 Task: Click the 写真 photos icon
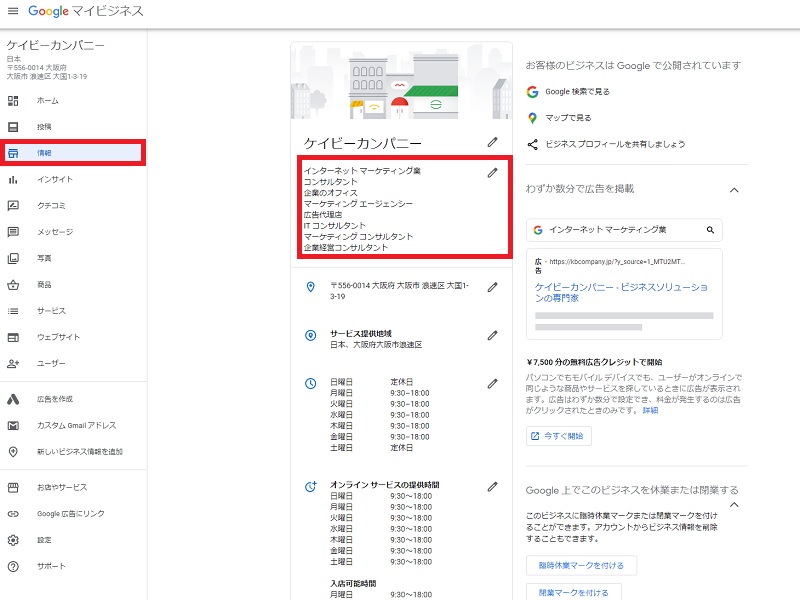pos(13,258)
